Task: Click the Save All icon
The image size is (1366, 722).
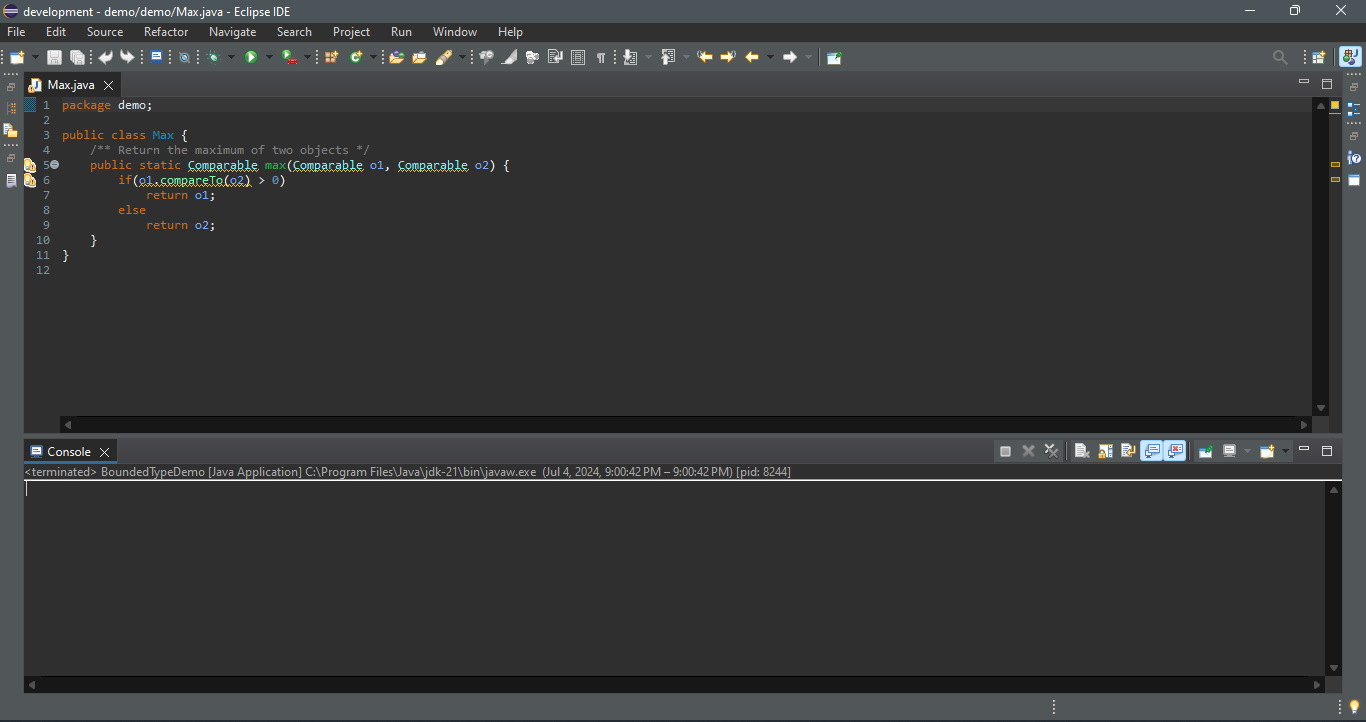Action: 77,57
